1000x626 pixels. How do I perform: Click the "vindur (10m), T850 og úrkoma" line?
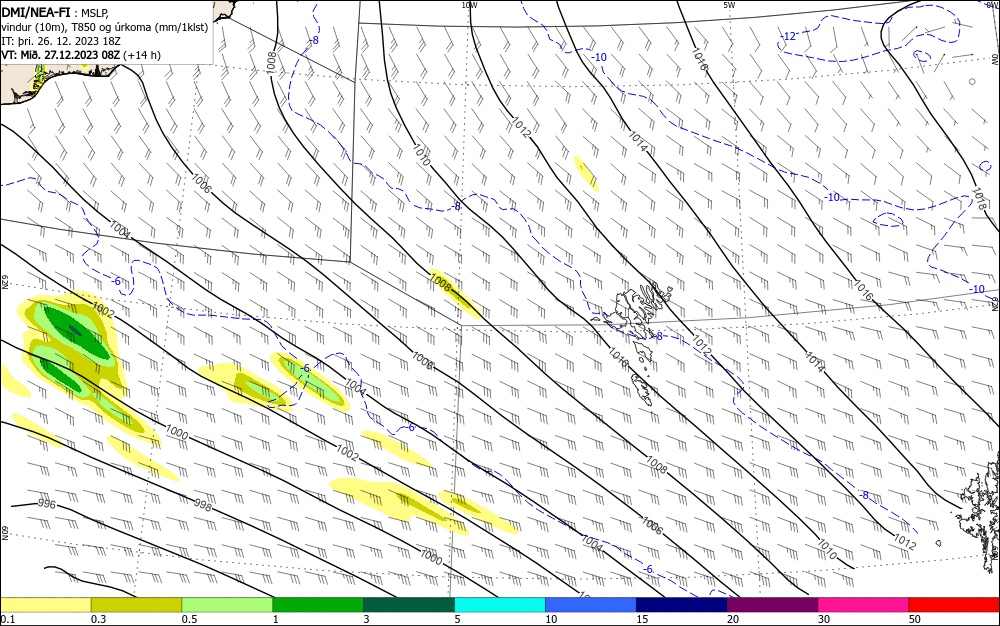coord(105,27)
